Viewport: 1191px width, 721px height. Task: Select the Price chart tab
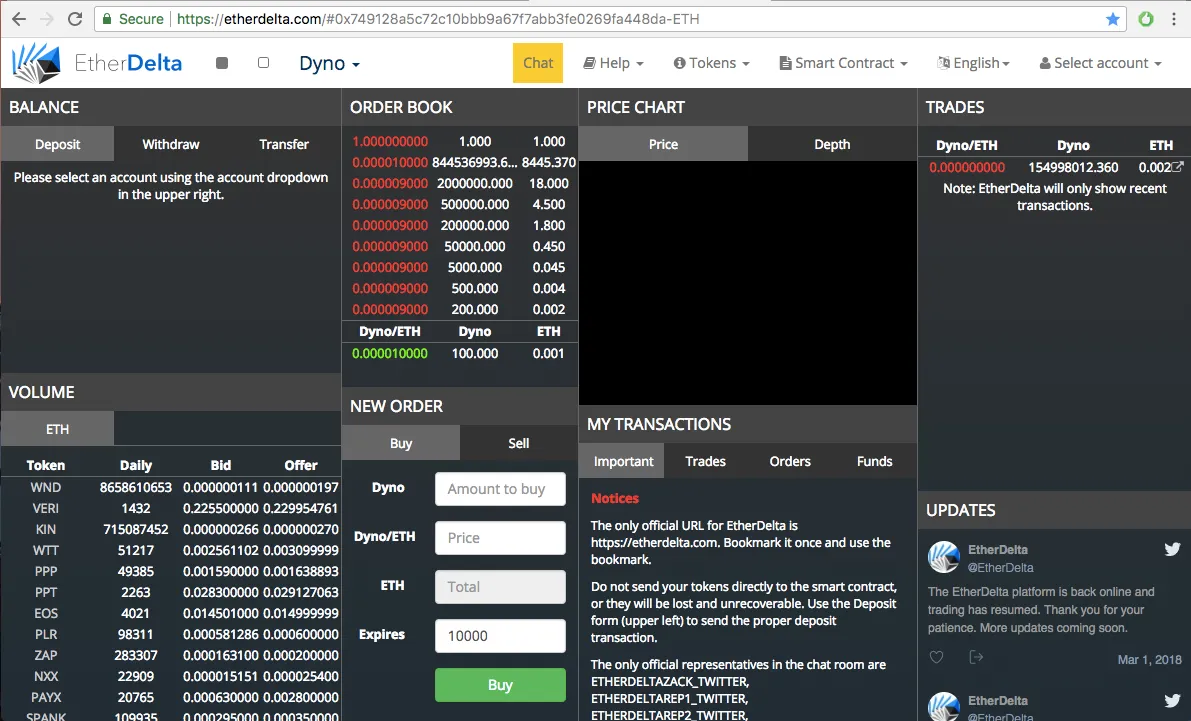coord(663,144)
